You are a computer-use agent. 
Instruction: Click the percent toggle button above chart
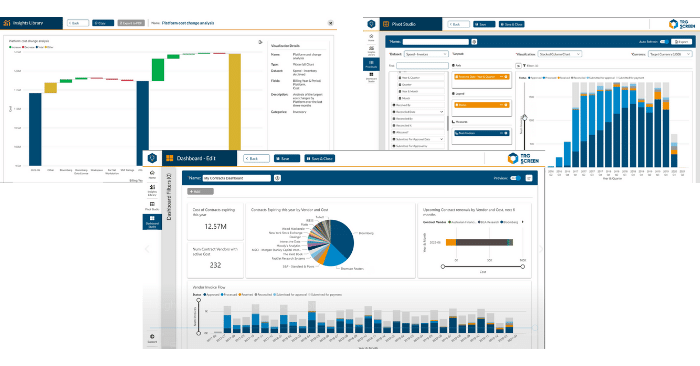[518, 66]
